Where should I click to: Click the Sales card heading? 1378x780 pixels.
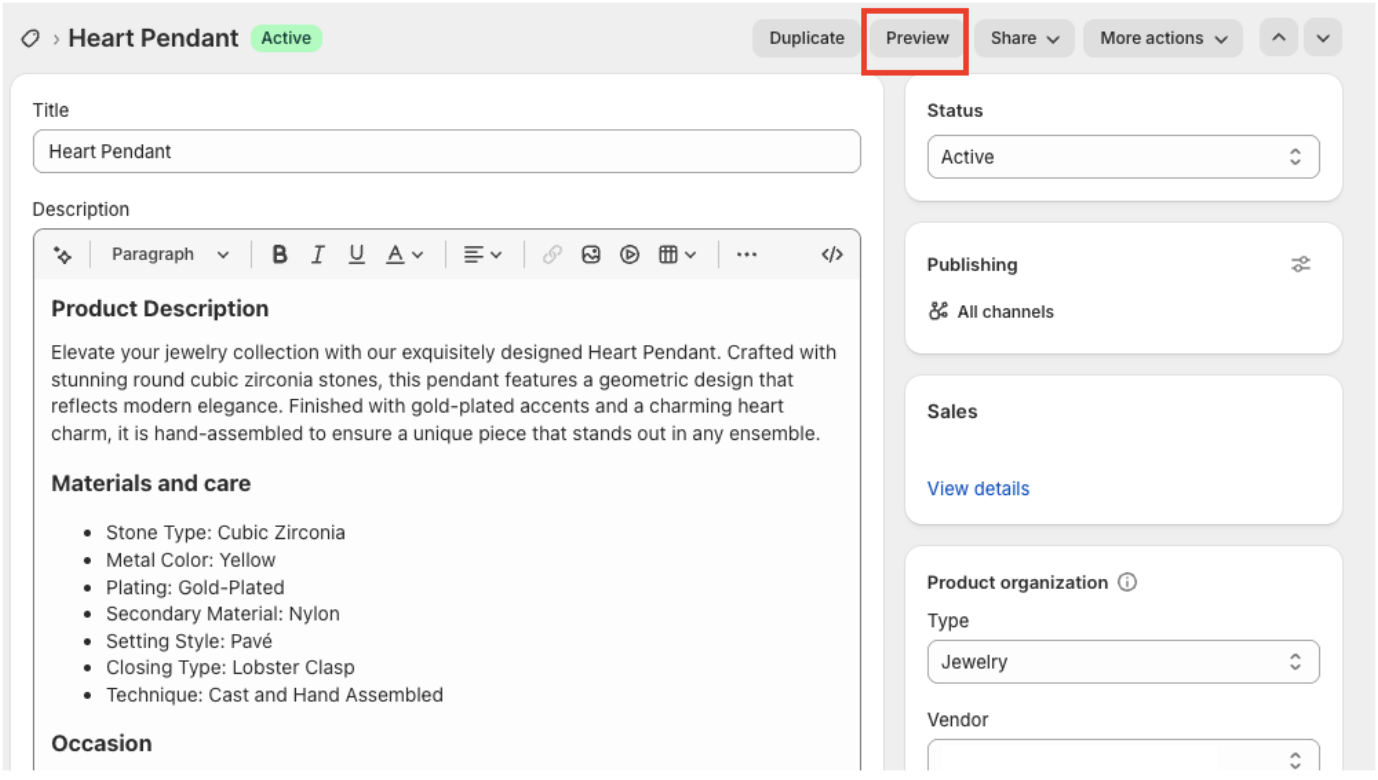[952, 412]
